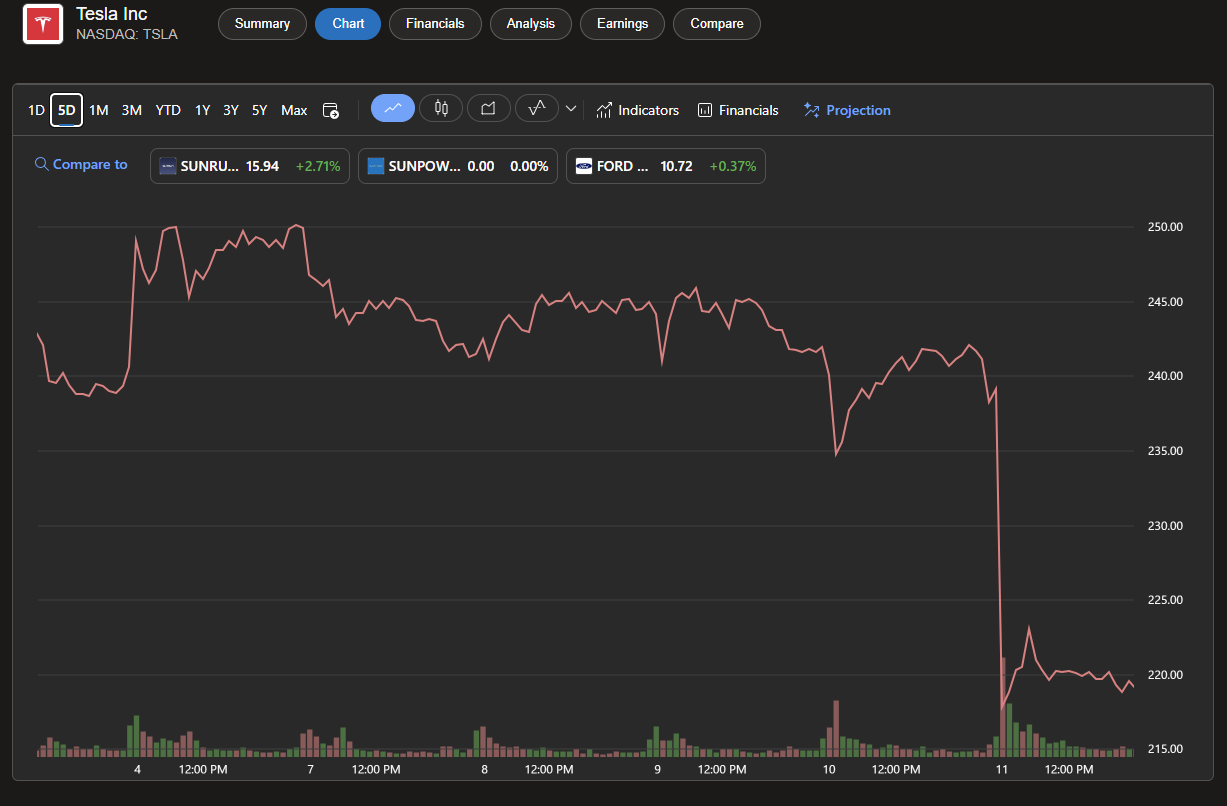Click the tallest volume bar at day 11
Image resolution: width=1227 pixels, height=806 pixels.
[1003, 706]
